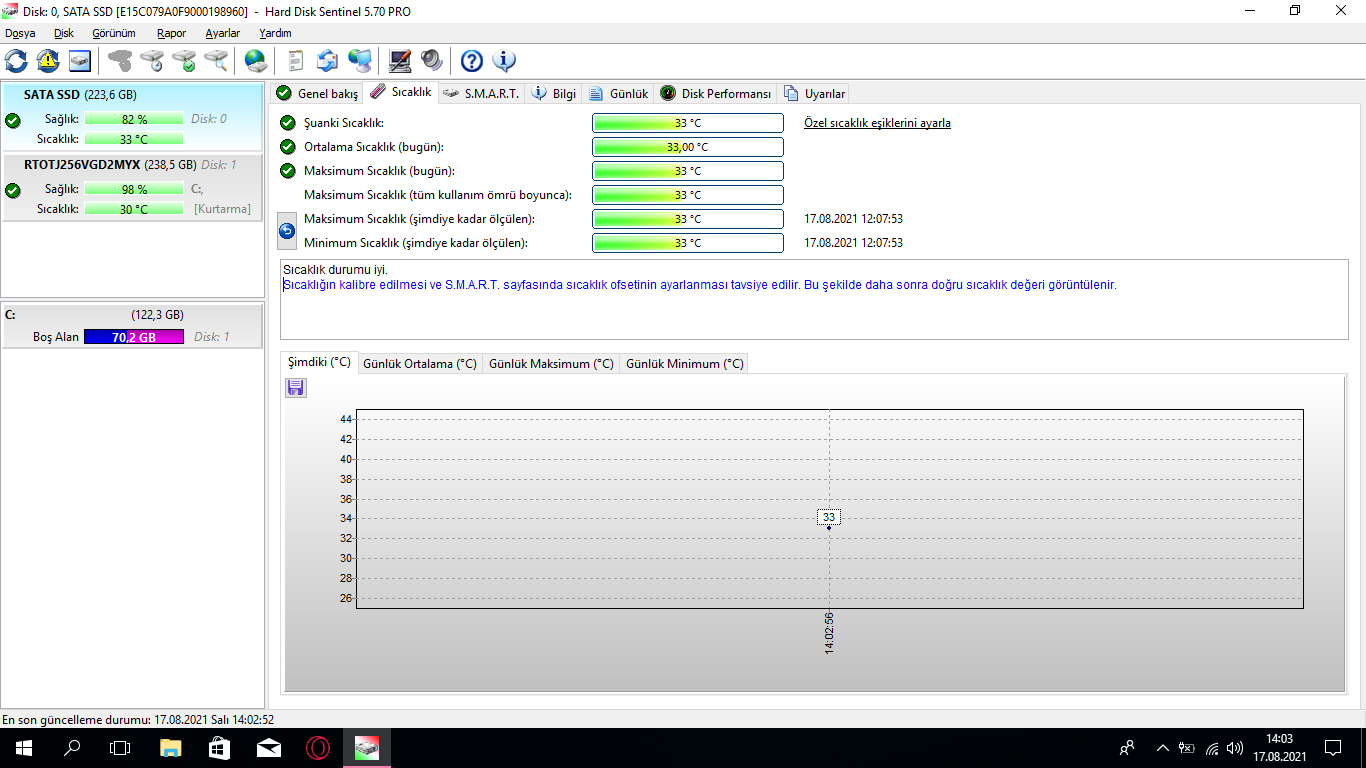Open the volume control in system tray
This screenshot has width=1366, height=768.
[x=1235, y=748]
